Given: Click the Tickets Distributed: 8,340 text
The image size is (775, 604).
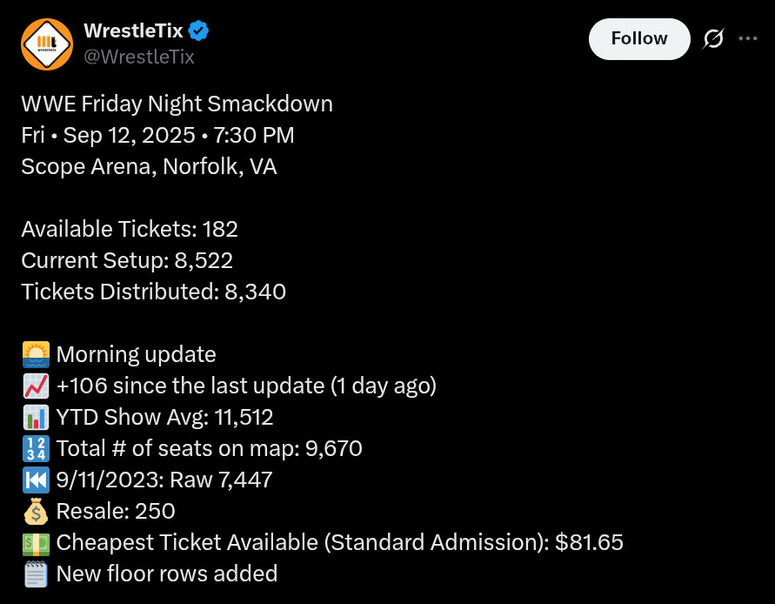Looking at the screenshot, I should pyautogui.click(x=153, y=292).
